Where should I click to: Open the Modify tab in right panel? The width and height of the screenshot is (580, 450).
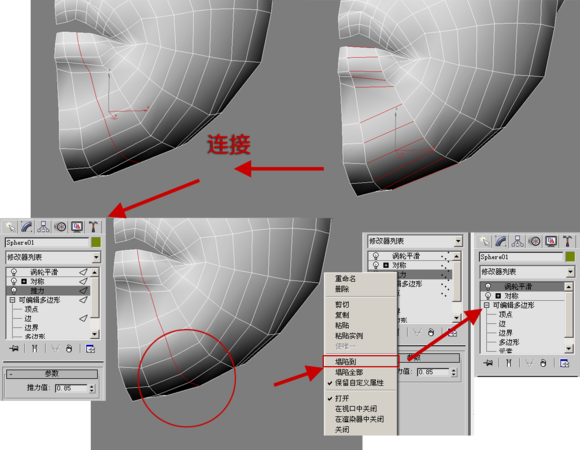click(x=500, y=241)
